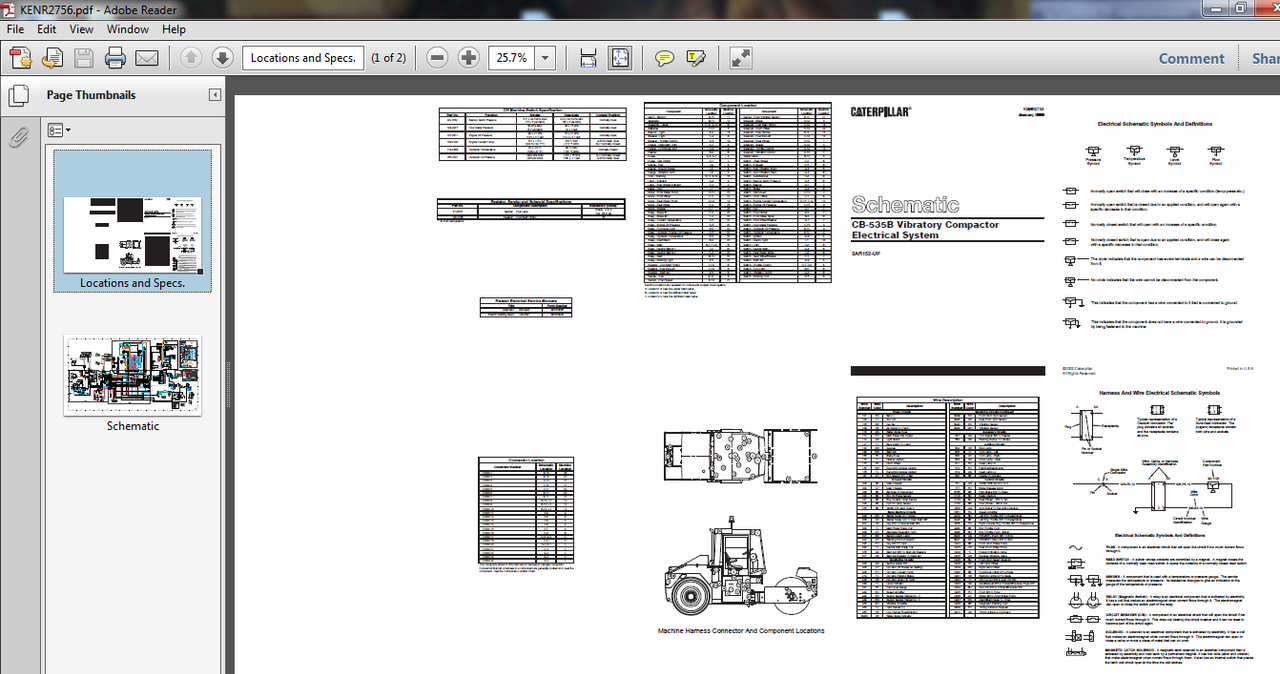Zoom in with plus button

coord(469,58)
